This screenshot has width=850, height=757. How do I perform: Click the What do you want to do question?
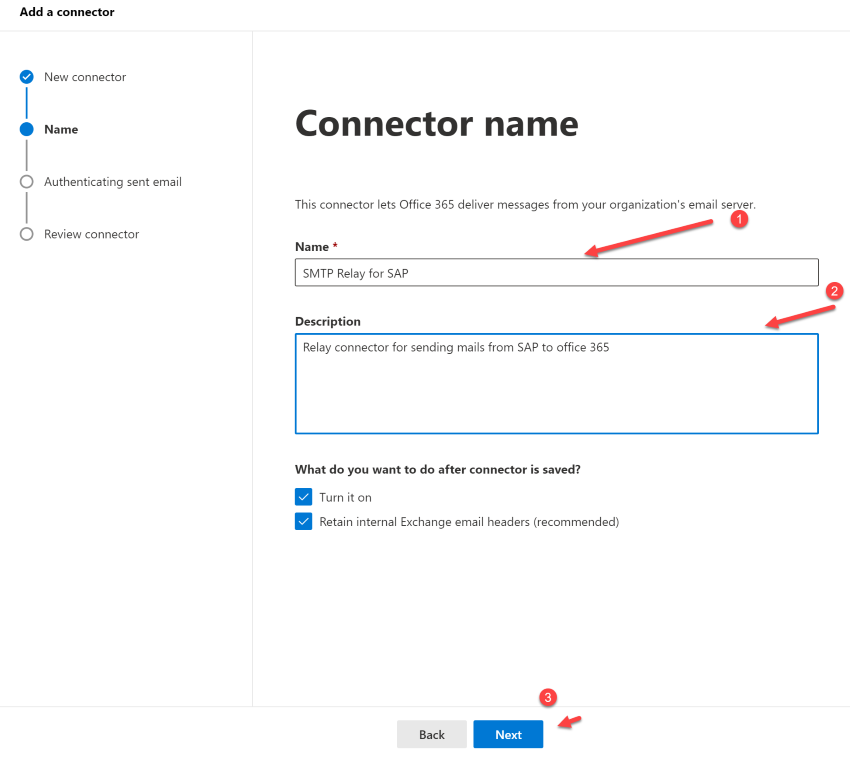pos(437,470)
